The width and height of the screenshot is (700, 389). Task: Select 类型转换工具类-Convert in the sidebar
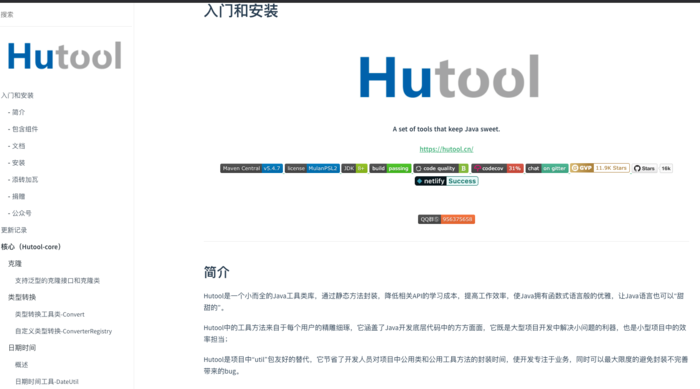click(x=50, y=314)
